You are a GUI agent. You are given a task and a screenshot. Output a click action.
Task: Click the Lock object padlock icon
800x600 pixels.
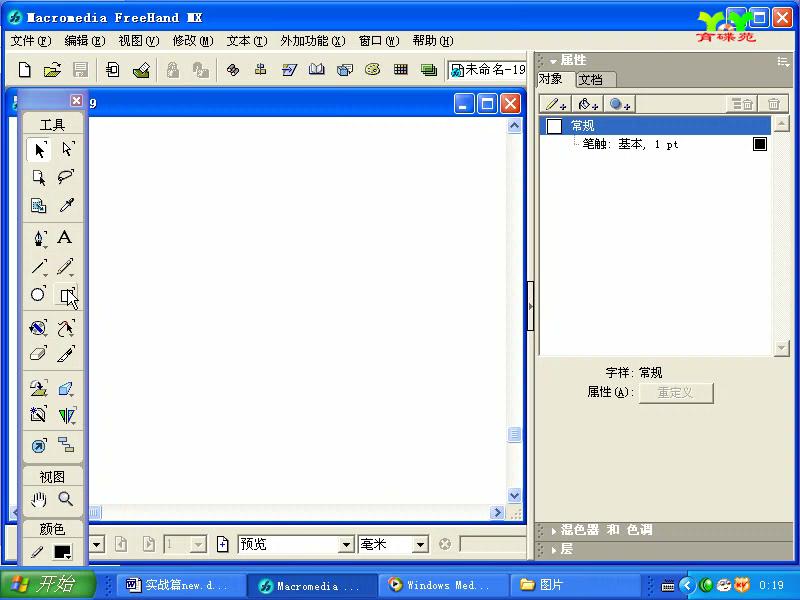click(x=173, y=70)
